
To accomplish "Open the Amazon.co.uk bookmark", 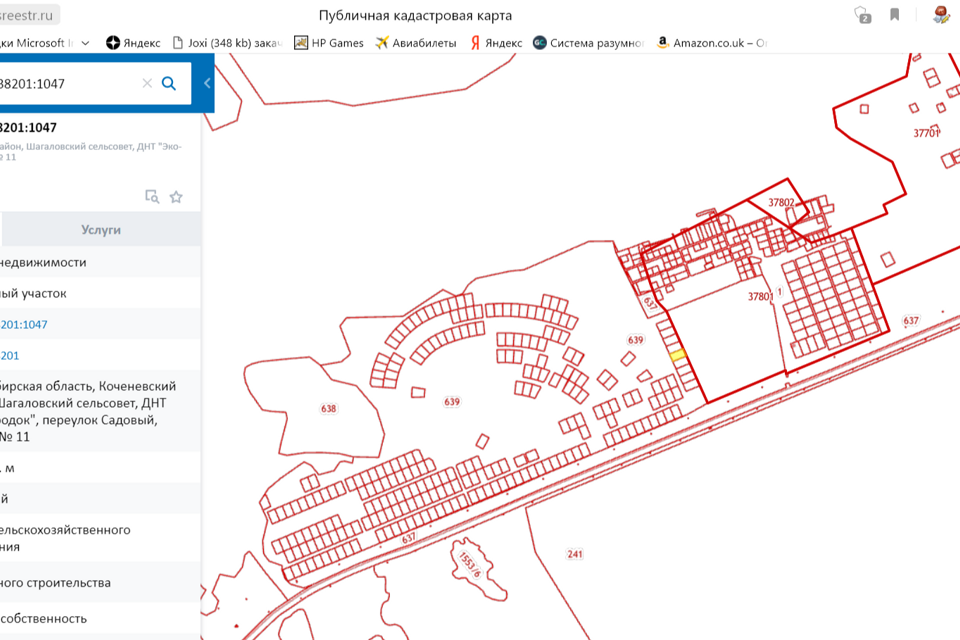I will (x=712, y=43).
